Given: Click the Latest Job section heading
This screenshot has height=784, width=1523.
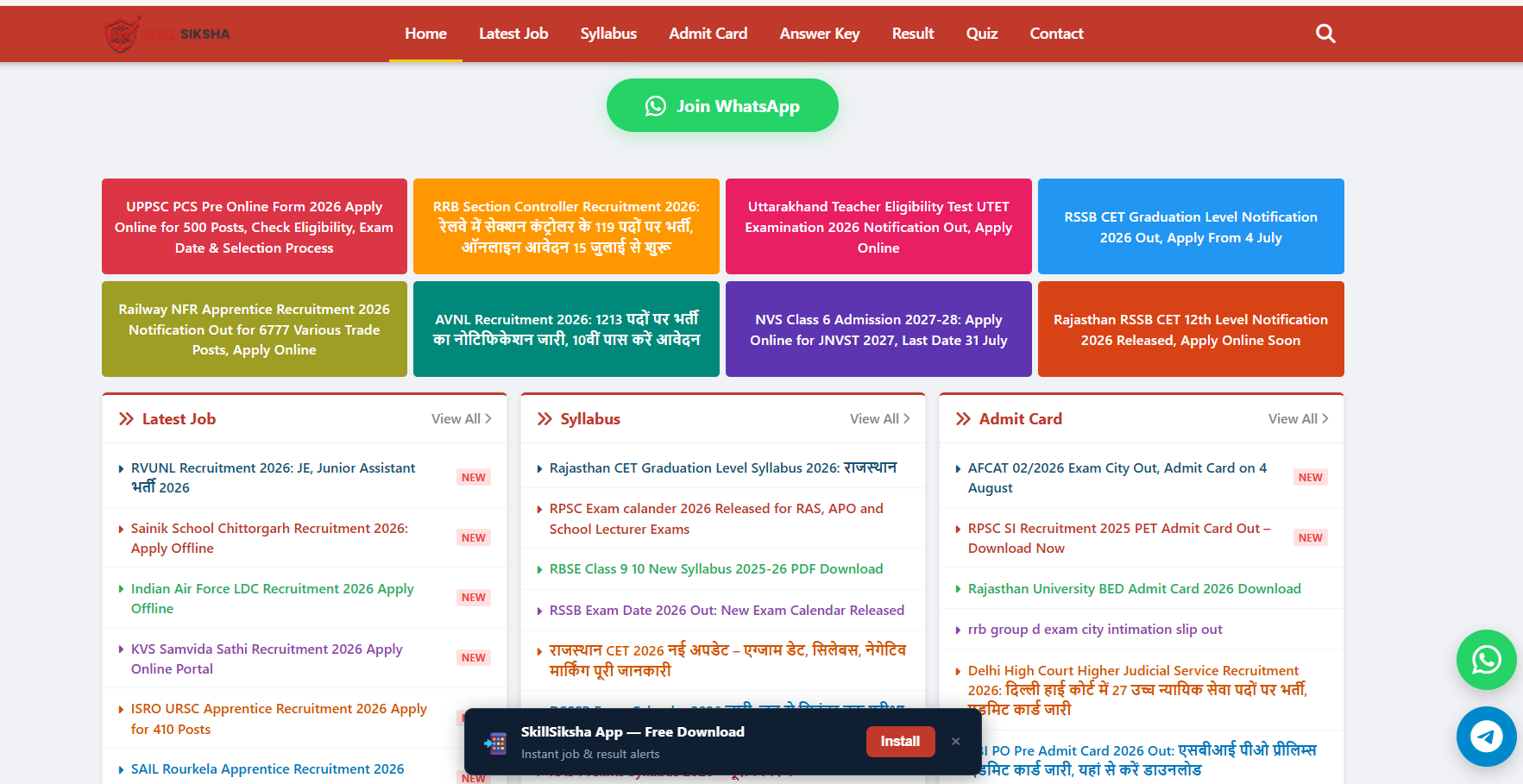Looking at the screenshot, I should (x=179, y=419).
